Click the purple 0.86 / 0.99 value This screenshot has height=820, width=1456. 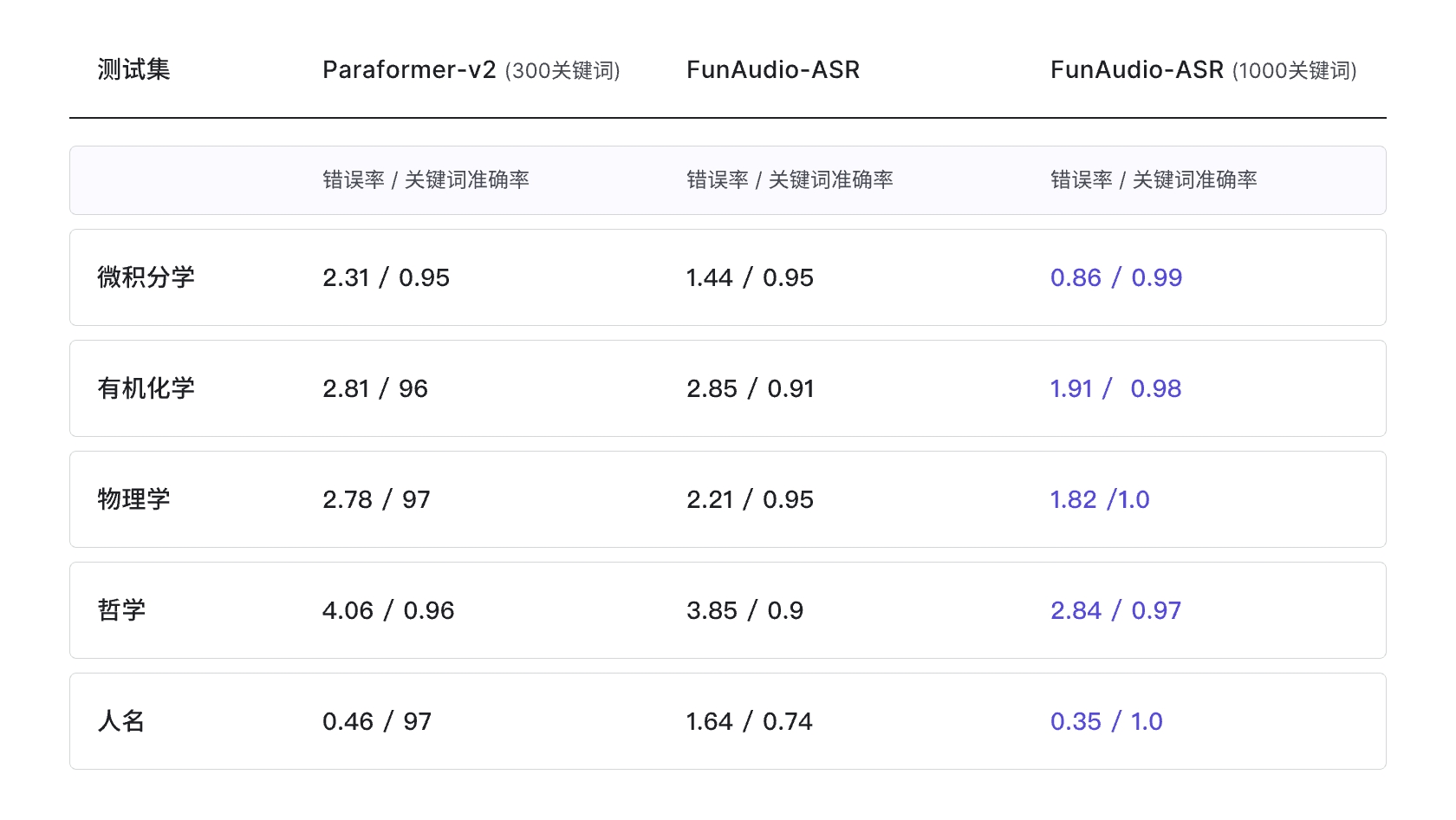click(1115, 277)
